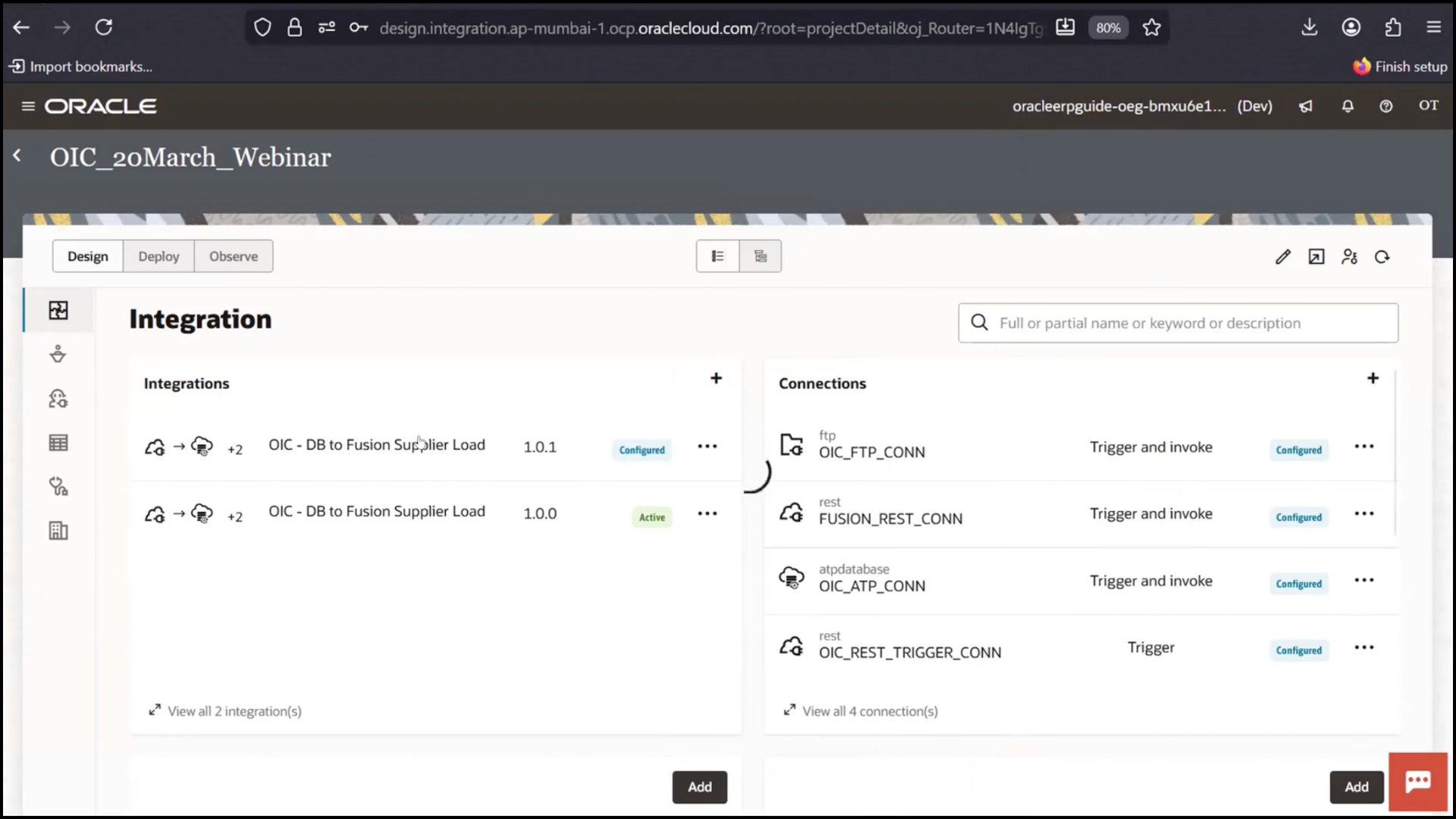Image resolution: width=1456 pixels, height=819 pixels.
Task: Open the red chat assistant button
Action: 1418,783
